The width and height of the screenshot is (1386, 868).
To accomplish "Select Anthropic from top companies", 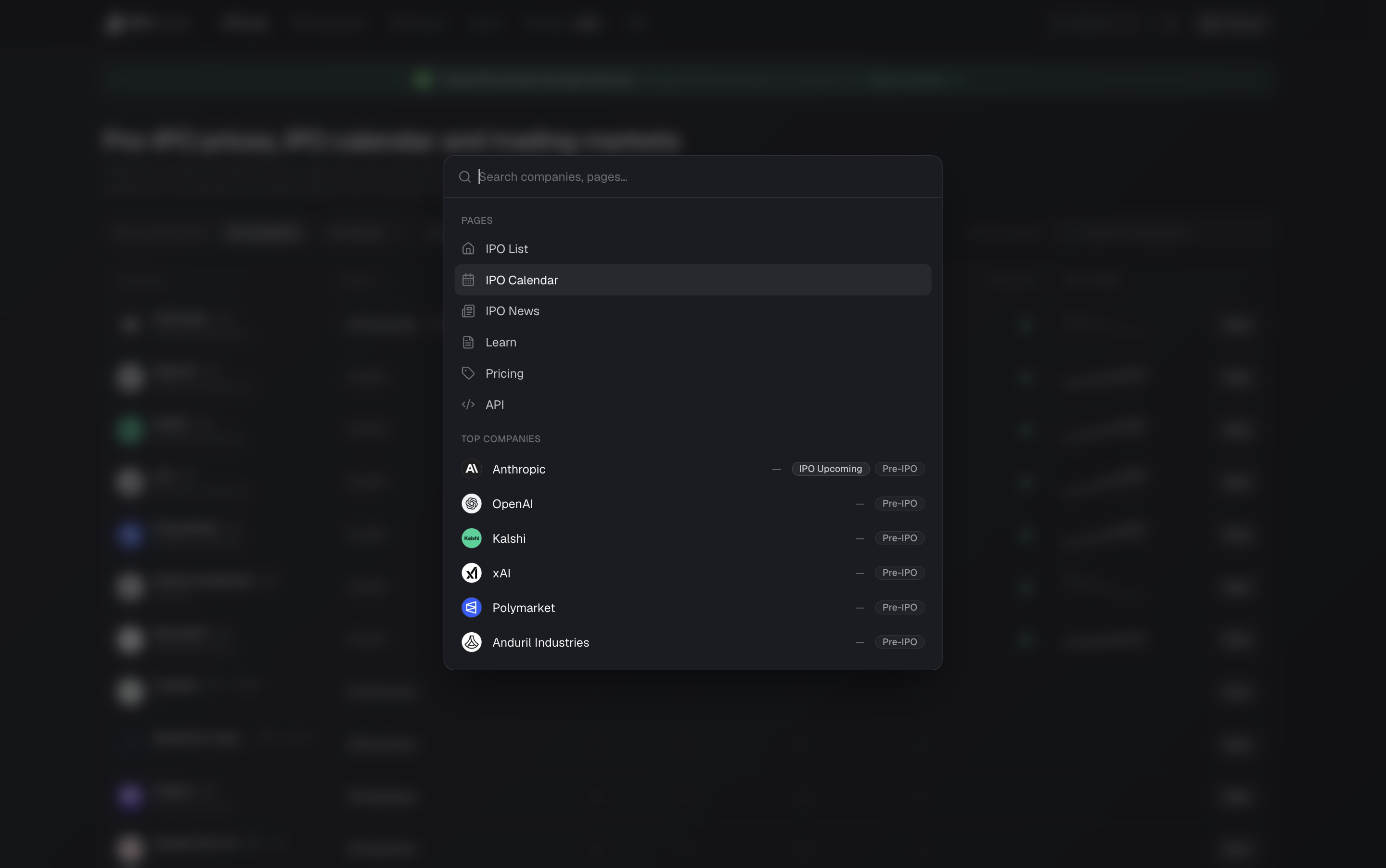I will tap(693, 469).
